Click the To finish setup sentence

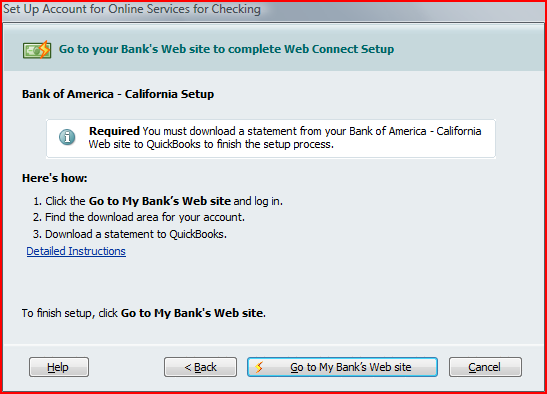(144, 313)
